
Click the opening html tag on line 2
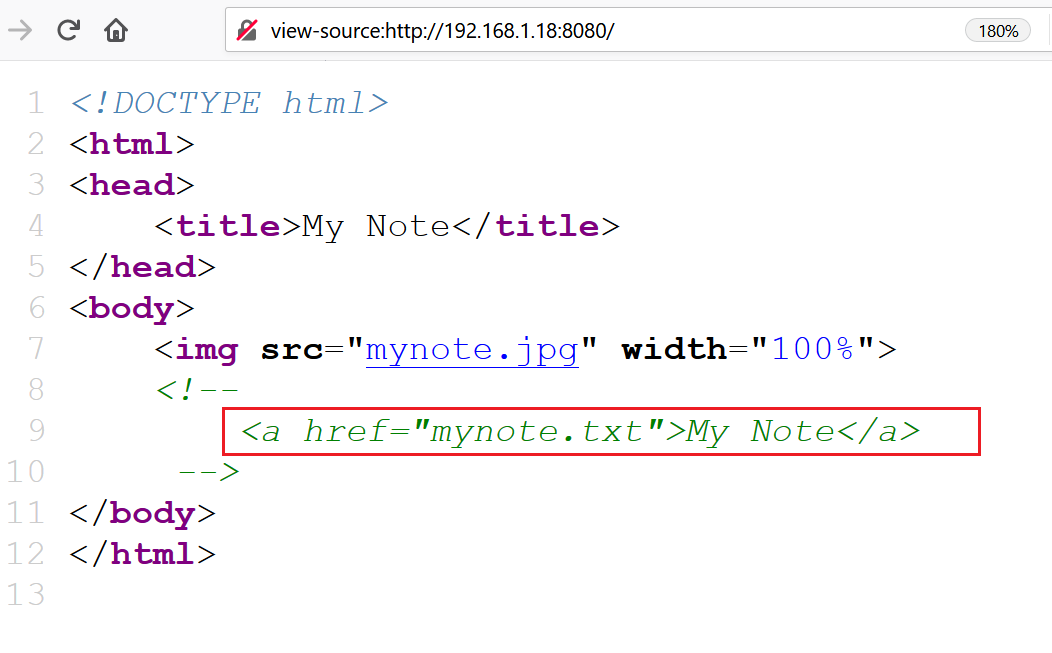click(x=131, y=144)
